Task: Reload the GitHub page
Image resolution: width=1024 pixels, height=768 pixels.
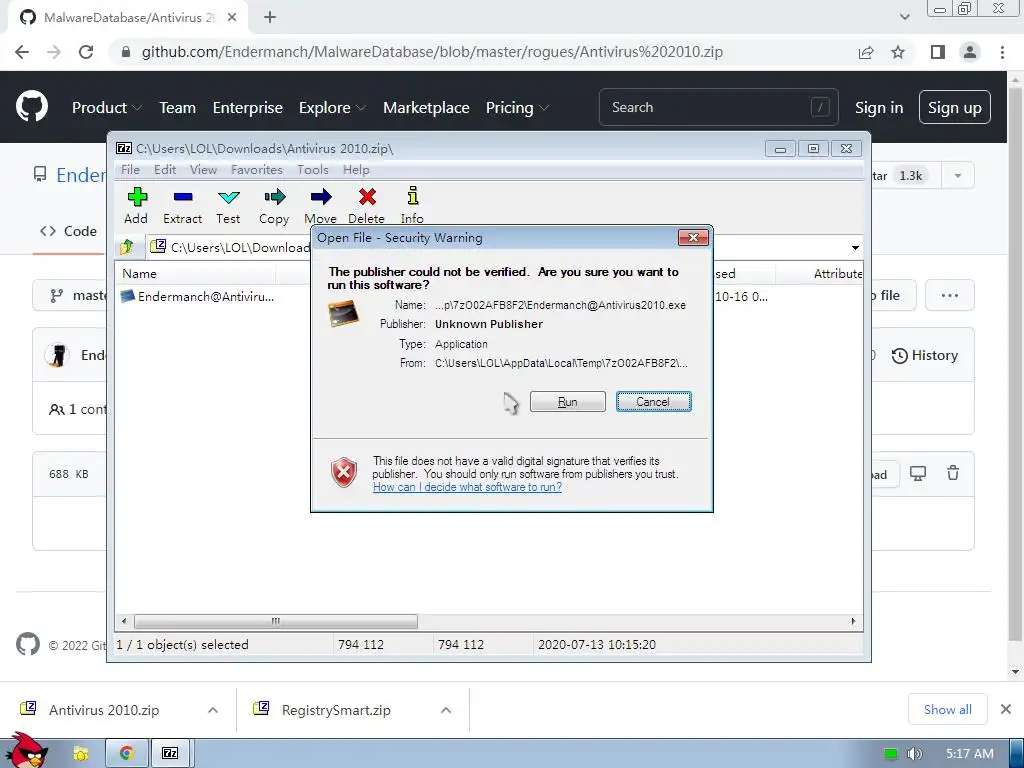Action: pyautogui.click(x=86, y=52)
